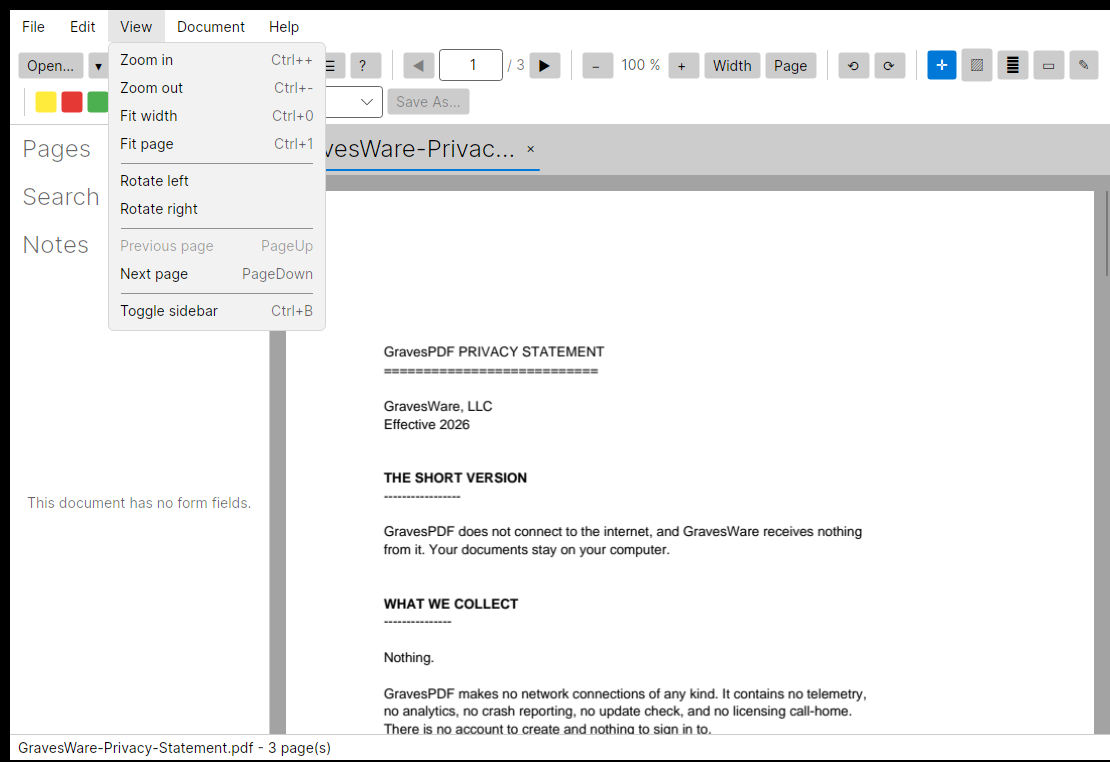The height and width of the screenshot is (762, 1110).
Task: Switch to the Pages sidebar tab
Action: (57, 149)
